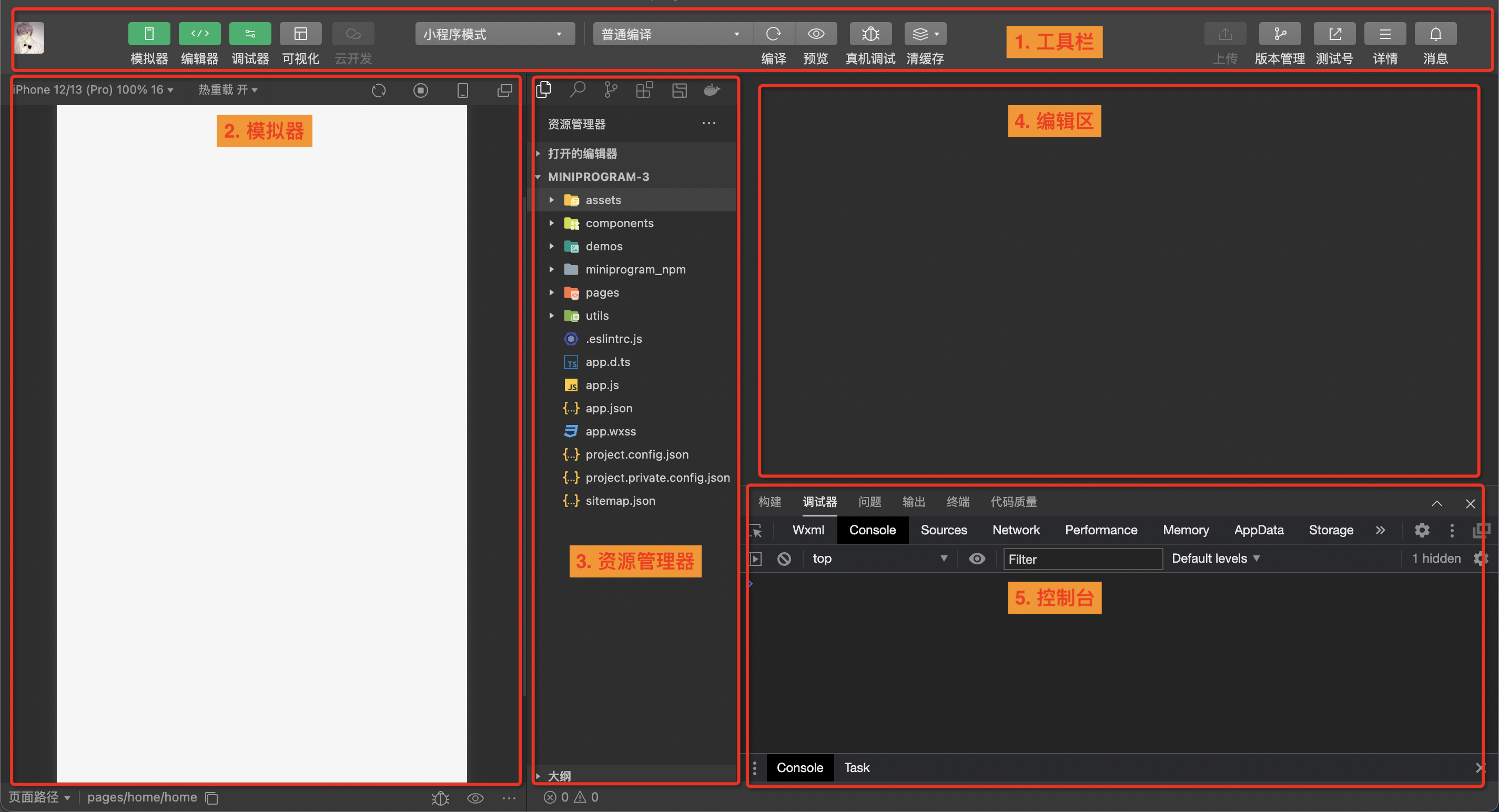Screen dimensions: 1499x812
Task: Switch to the Sources tab
Action: [943, 530]
